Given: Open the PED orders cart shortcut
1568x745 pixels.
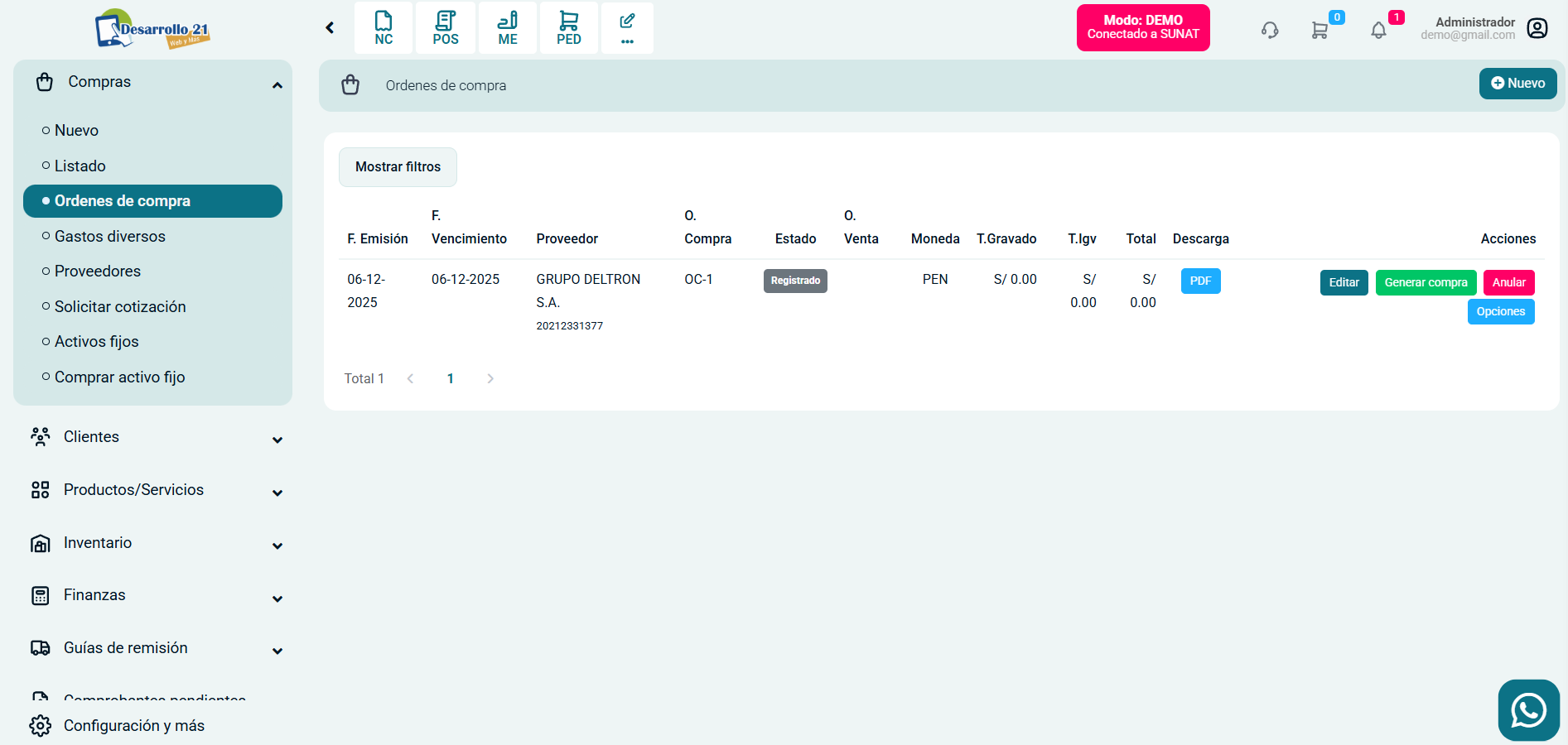Looking at the screenshot, I should pos(569,28).
